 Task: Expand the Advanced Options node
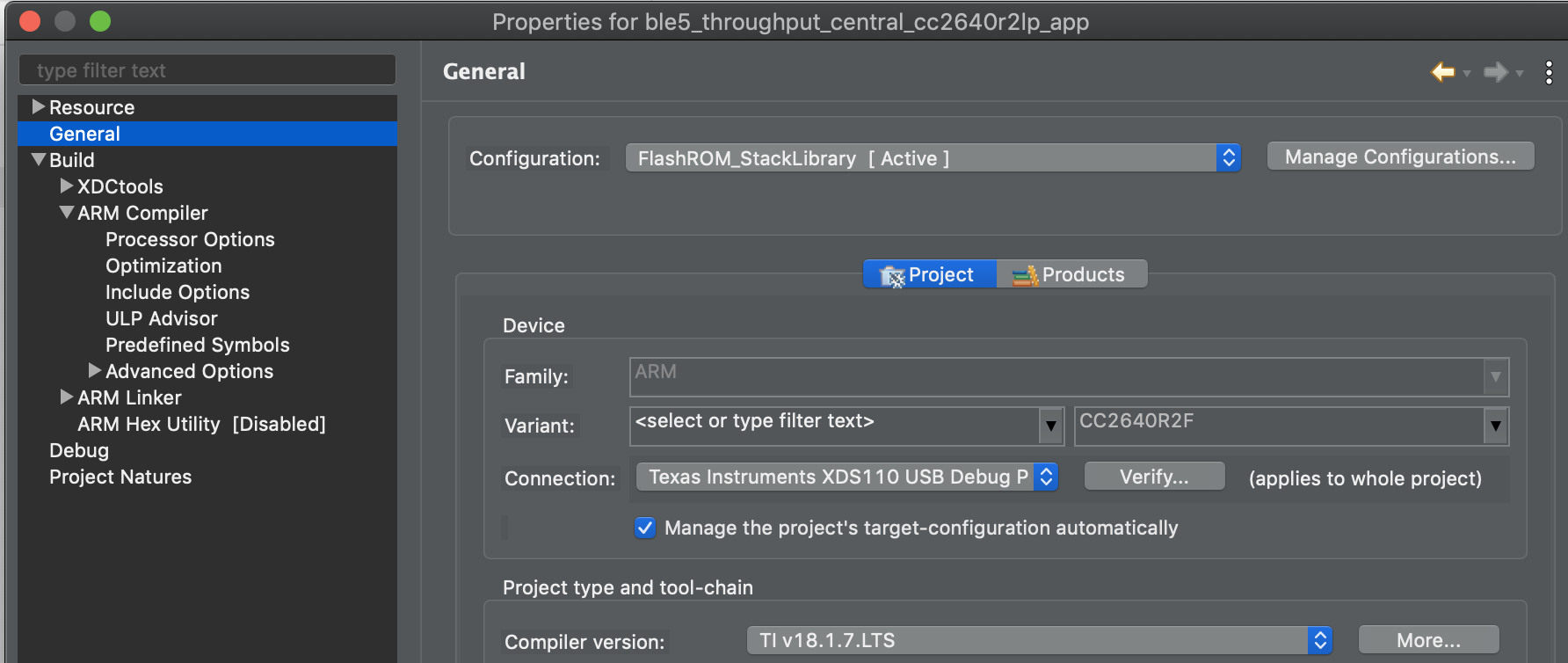(95, 371)
